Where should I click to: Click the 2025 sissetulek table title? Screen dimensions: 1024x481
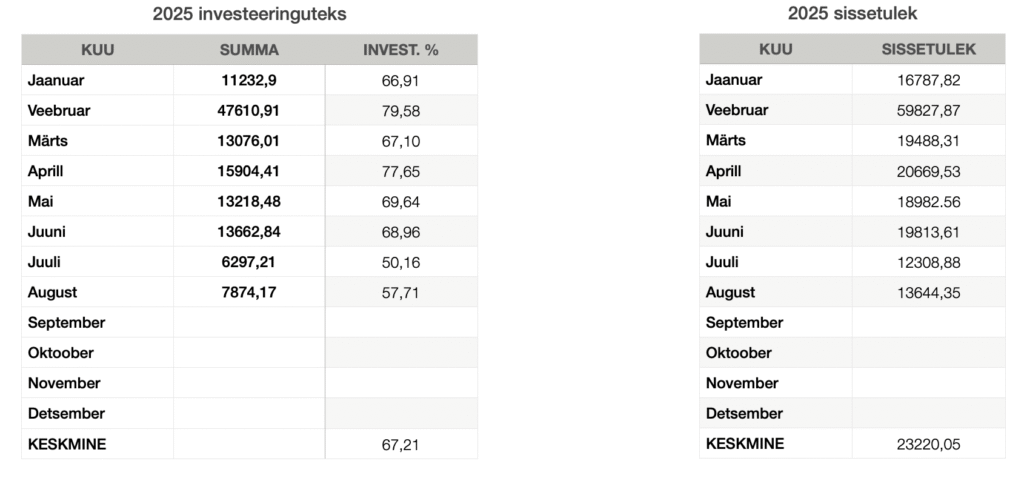[x=852, y=13]
